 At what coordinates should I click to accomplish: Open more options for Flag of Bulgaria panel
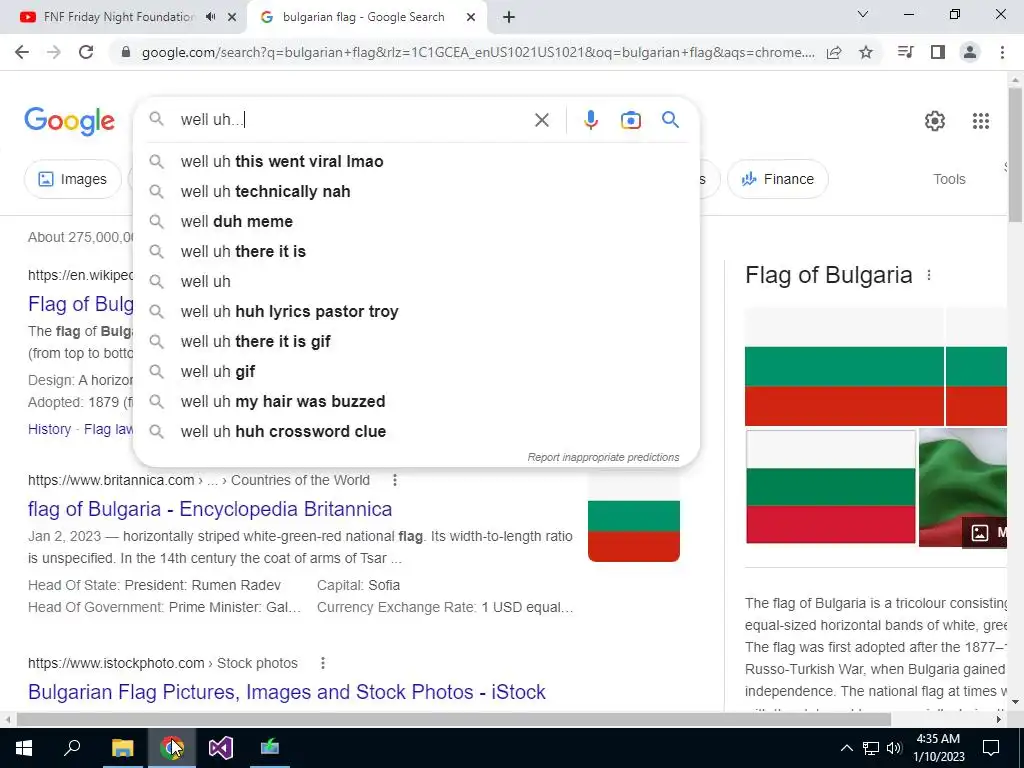(929, 276)
